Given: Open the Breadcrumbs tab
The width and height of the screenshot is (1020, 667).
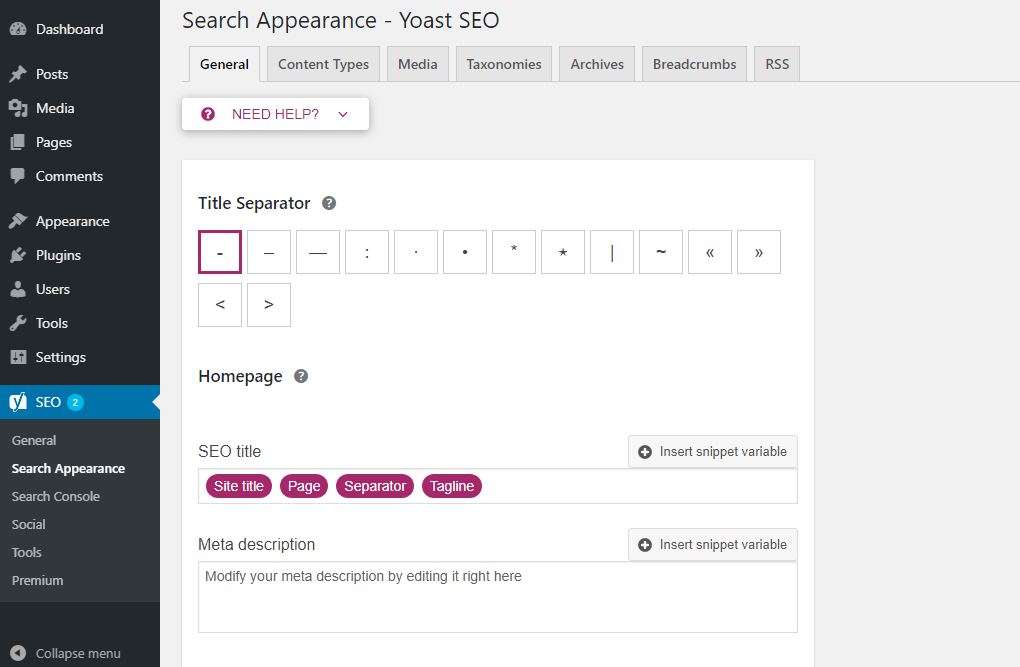Looking at the screenshot, I should [694, 63].
